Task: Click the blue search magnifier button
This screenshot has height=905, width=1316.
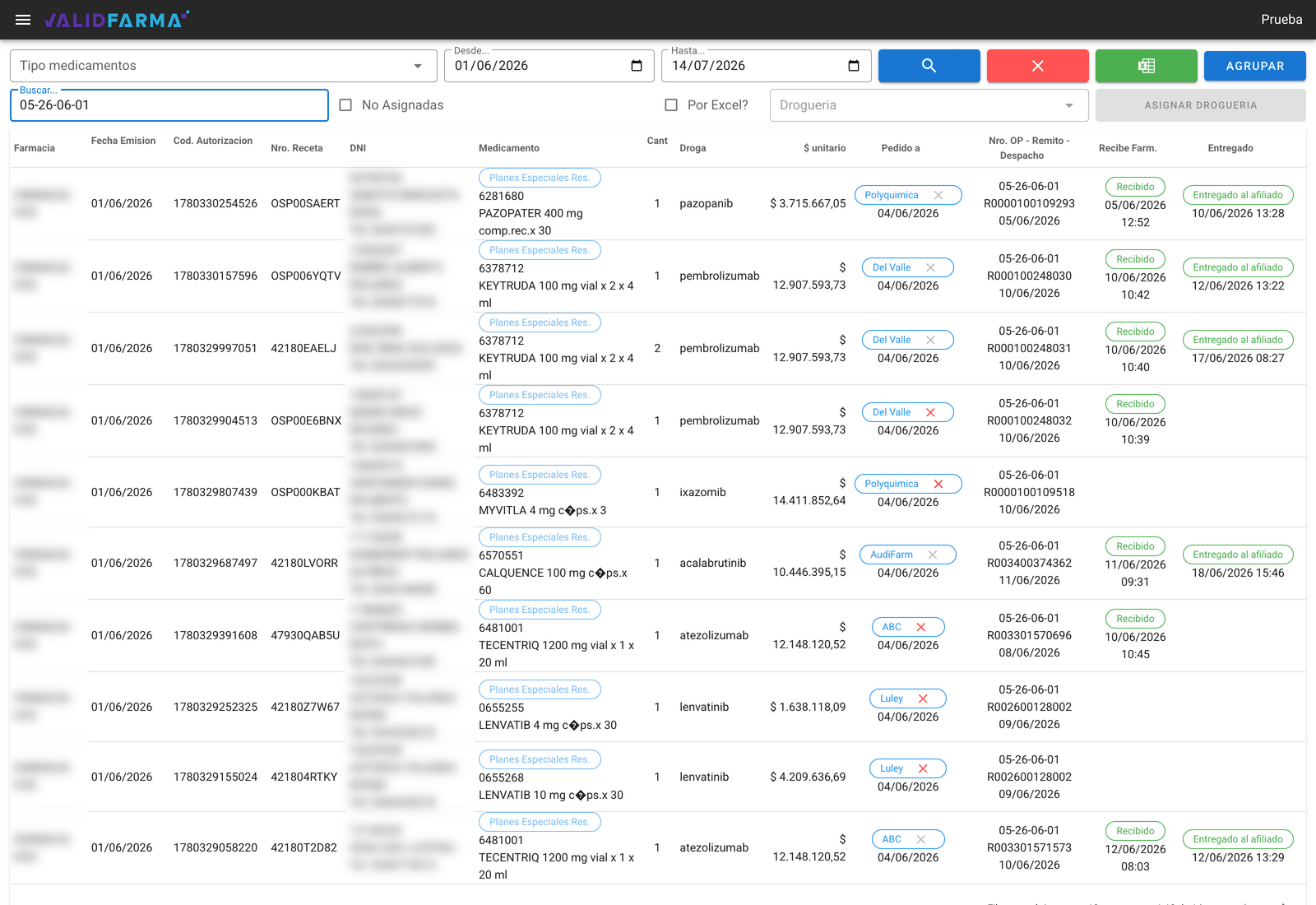Action: (929, 66)
